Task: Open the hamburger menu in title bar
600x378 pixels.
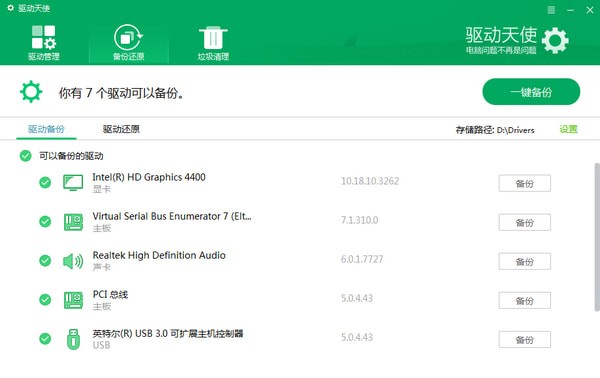Action: point(551,10)
